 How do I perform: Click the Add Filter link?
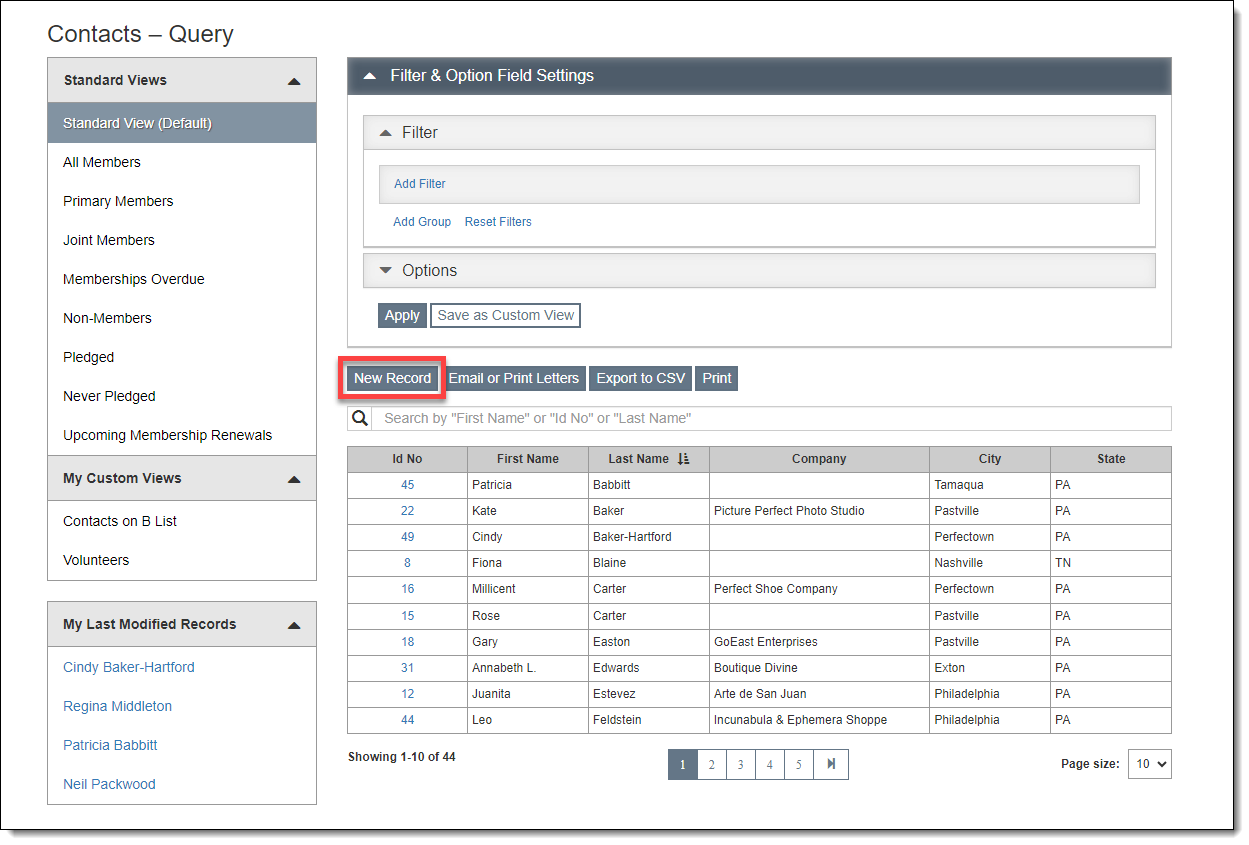tap(420, 184)
